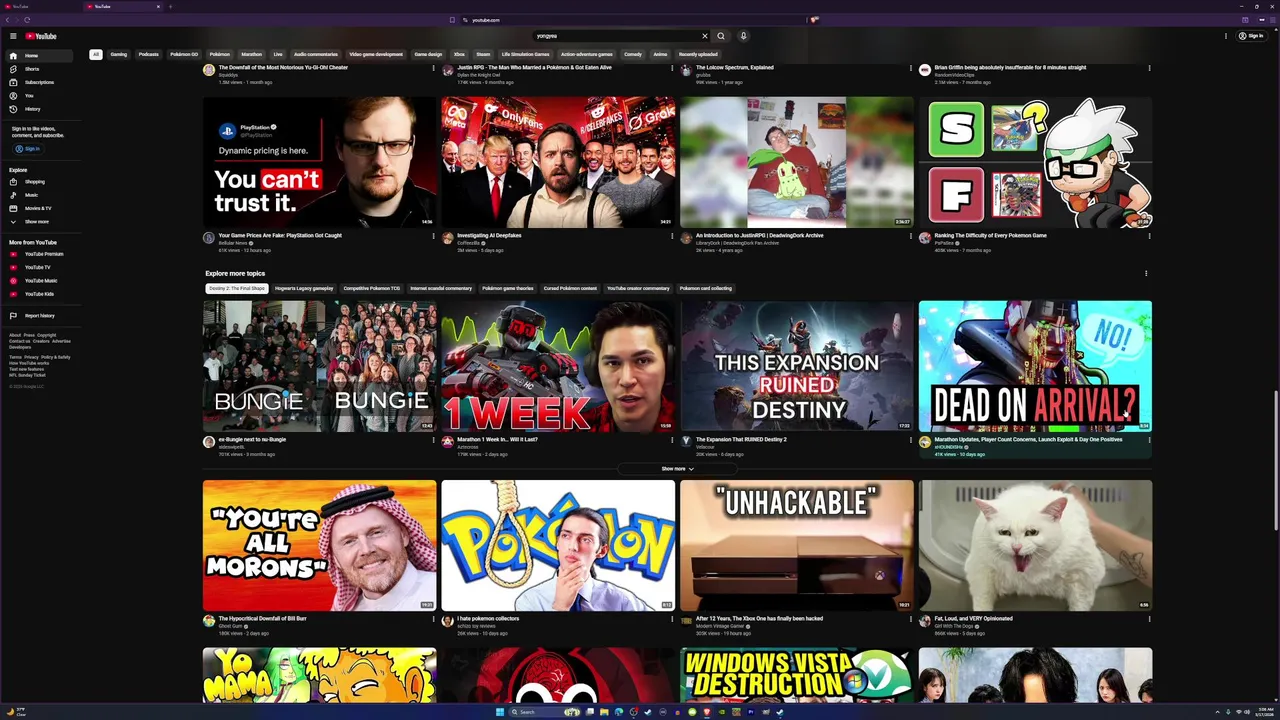Click the magnifier search button
1280x720 pixels.
point(720,36)
